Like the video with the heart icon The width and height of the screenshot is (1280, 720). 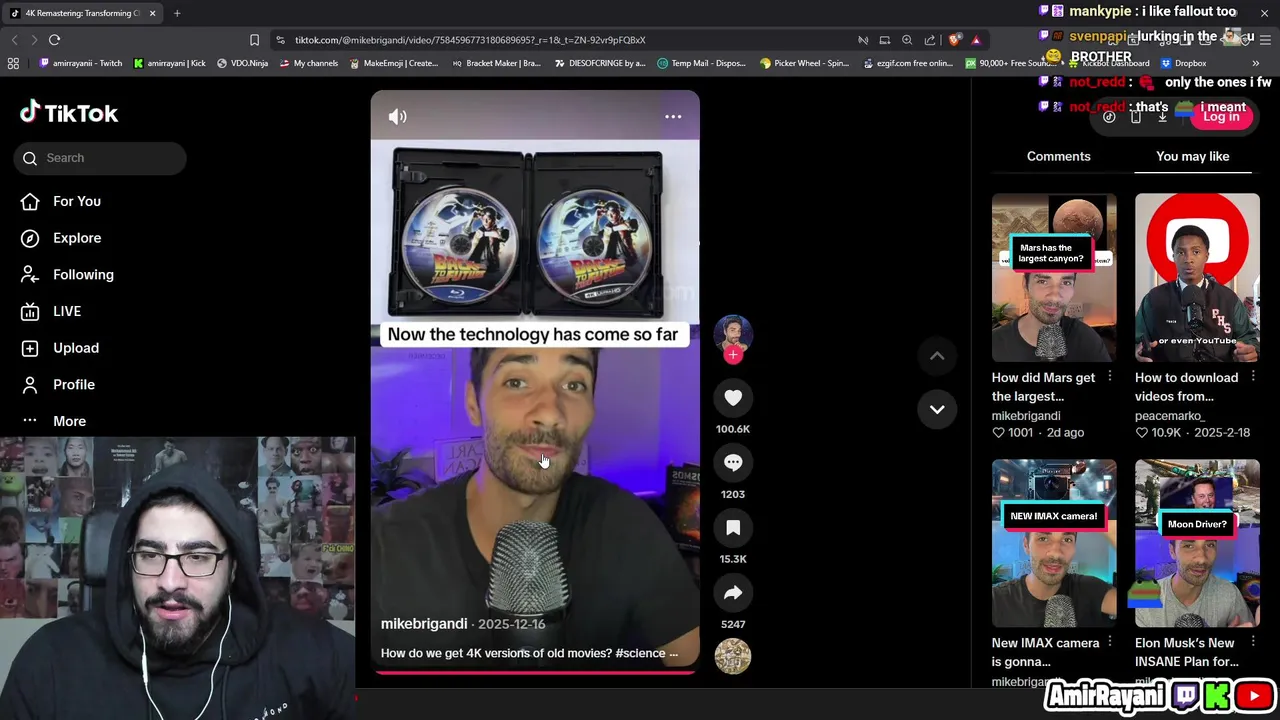733,398
